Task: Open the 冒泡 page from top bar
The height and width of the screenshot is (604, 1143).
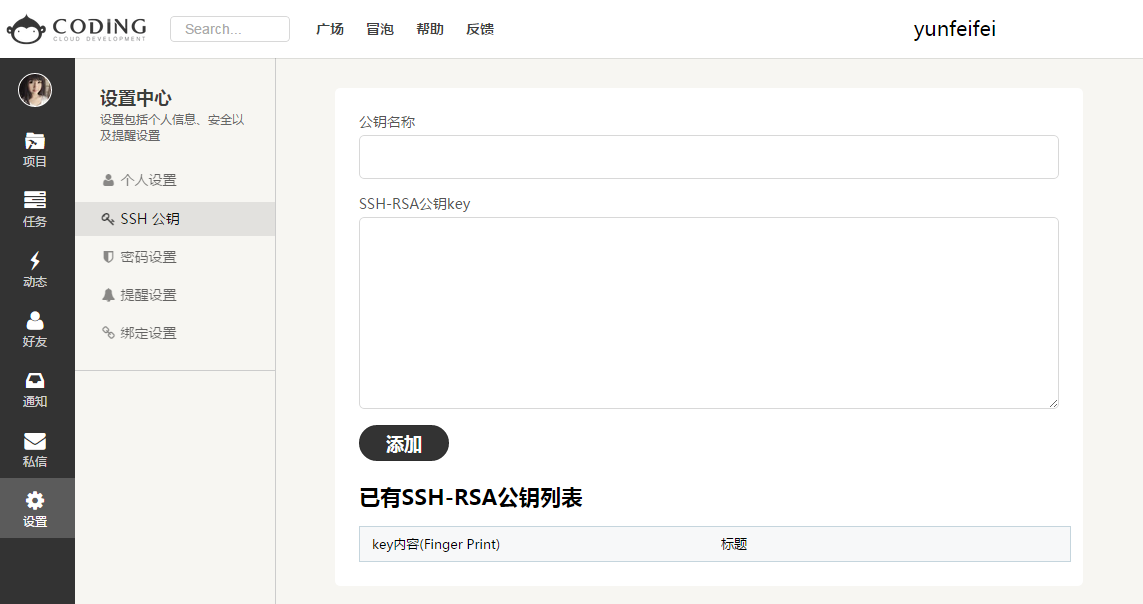Action: coord(380,29)
